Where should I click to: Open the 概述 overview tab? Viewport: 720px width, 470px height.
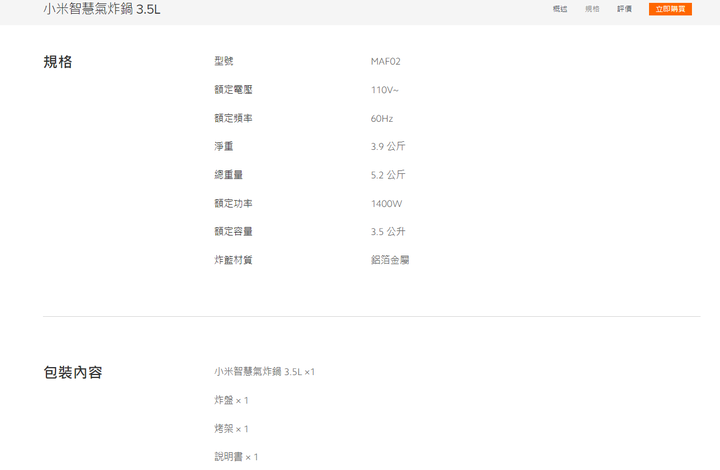[560, 9]
